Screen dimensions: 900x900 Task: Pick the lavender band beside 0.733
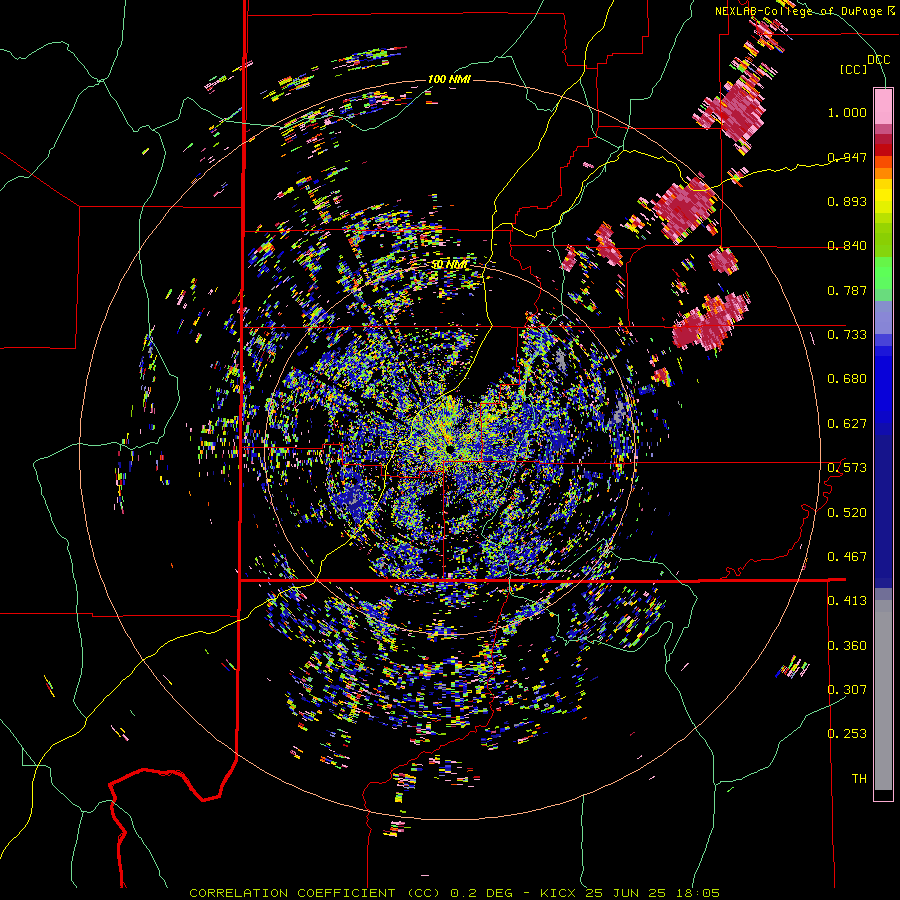(x=883, y=318)
